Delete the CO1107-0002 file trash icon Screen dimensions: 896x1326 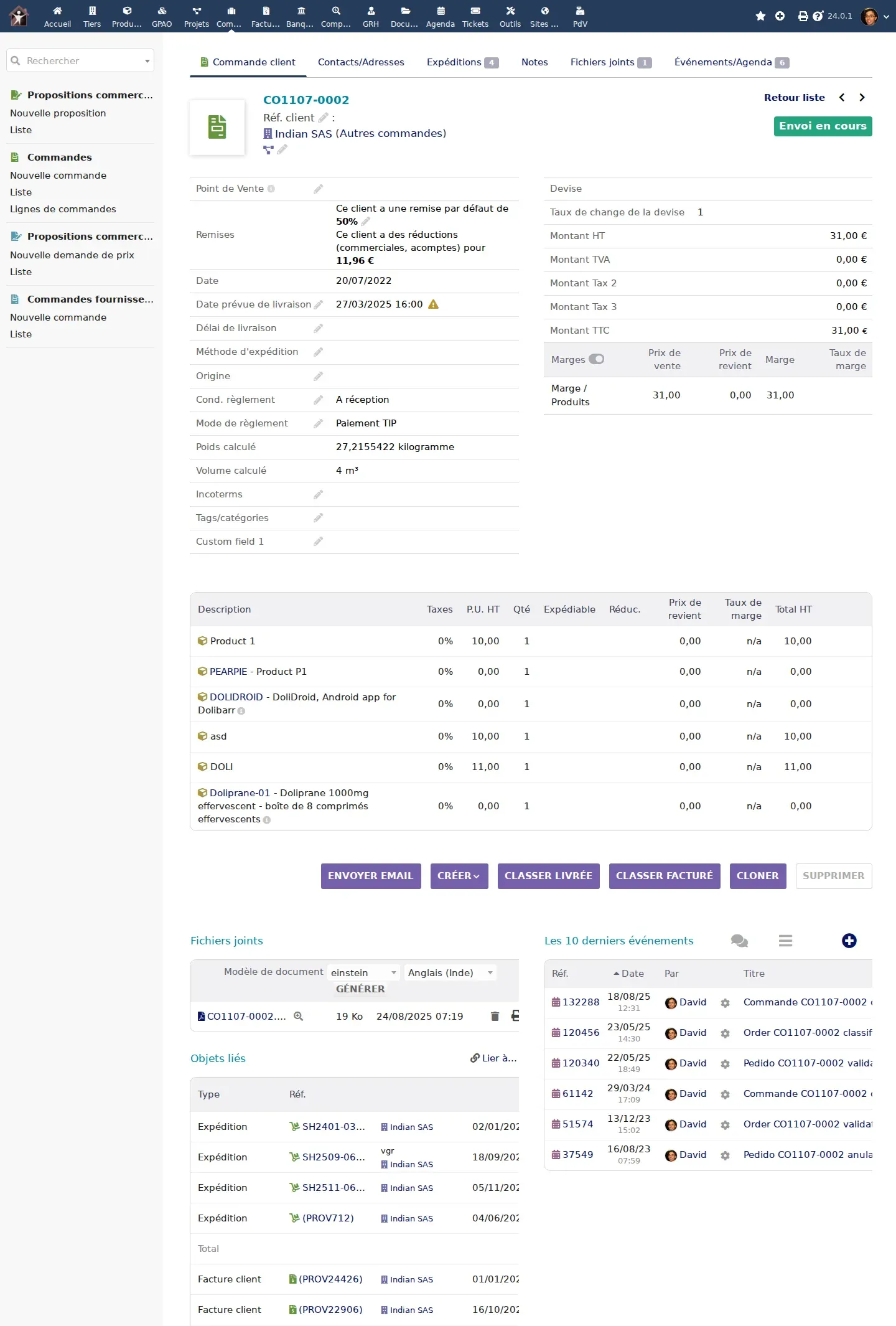[495, 1017]
